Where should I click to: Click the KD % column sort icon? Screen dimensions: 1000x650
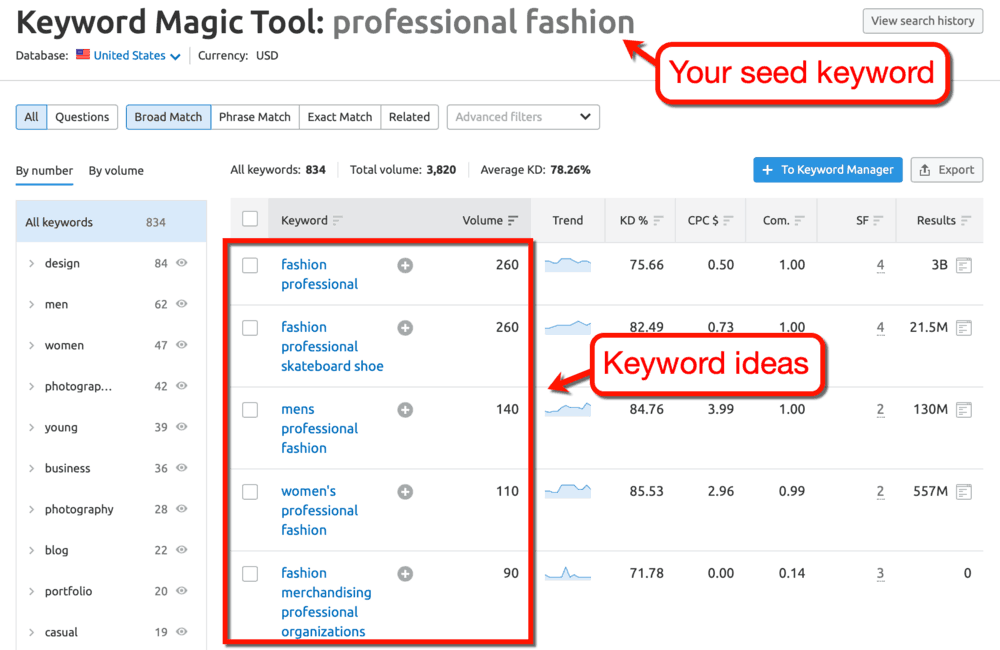tap(660, 220)
